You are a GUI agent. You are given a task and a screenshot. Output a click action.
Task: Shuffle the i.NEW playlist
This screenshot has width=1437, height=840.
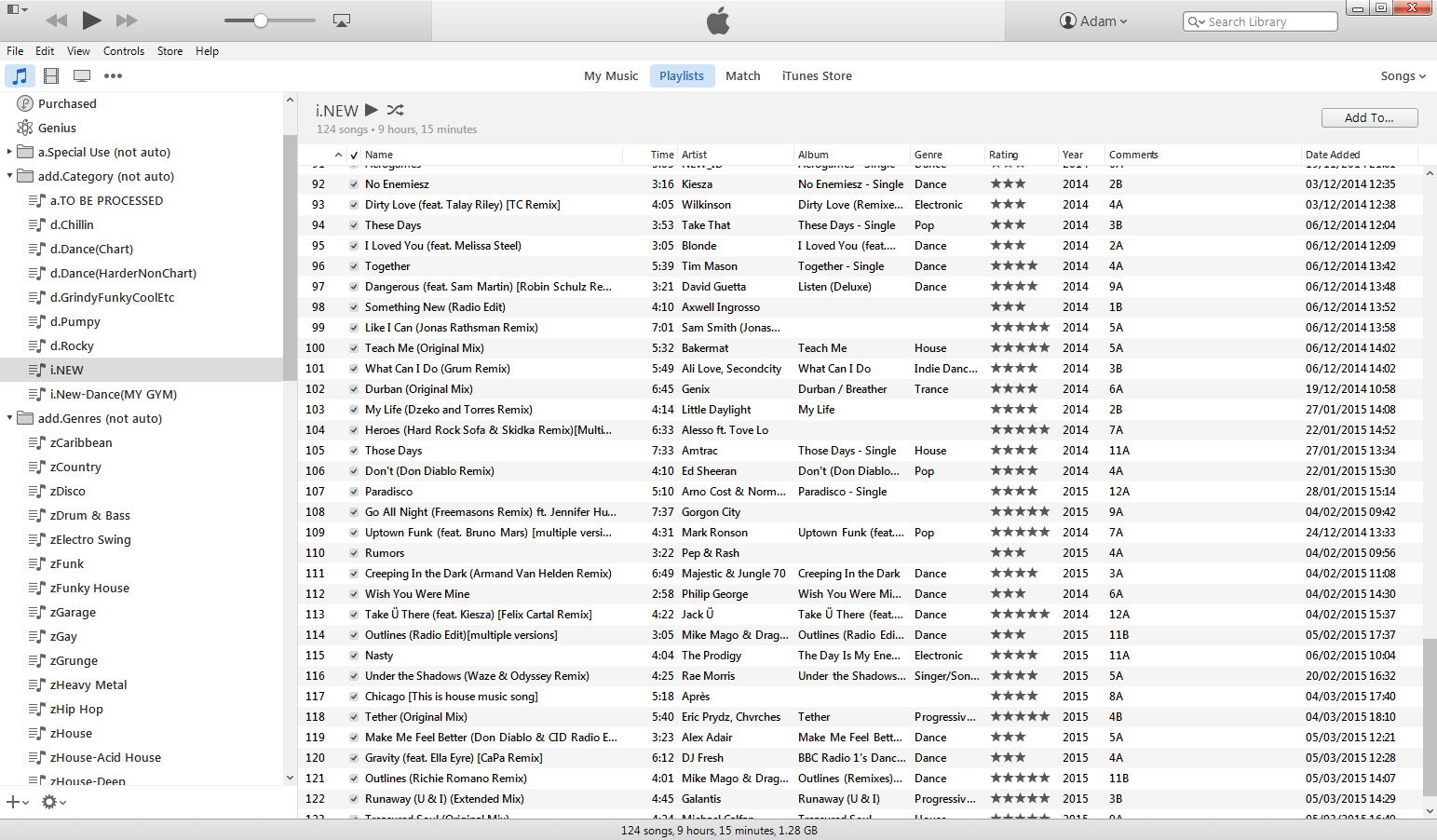tap(396, 110)
